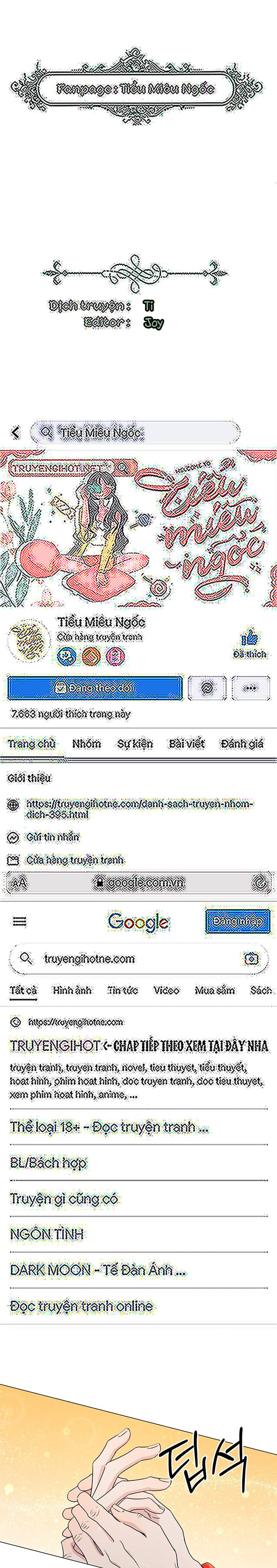277x1568 pixels.
Task: Click the Google hamburger menu icon
Action: [x=20, y=922]
